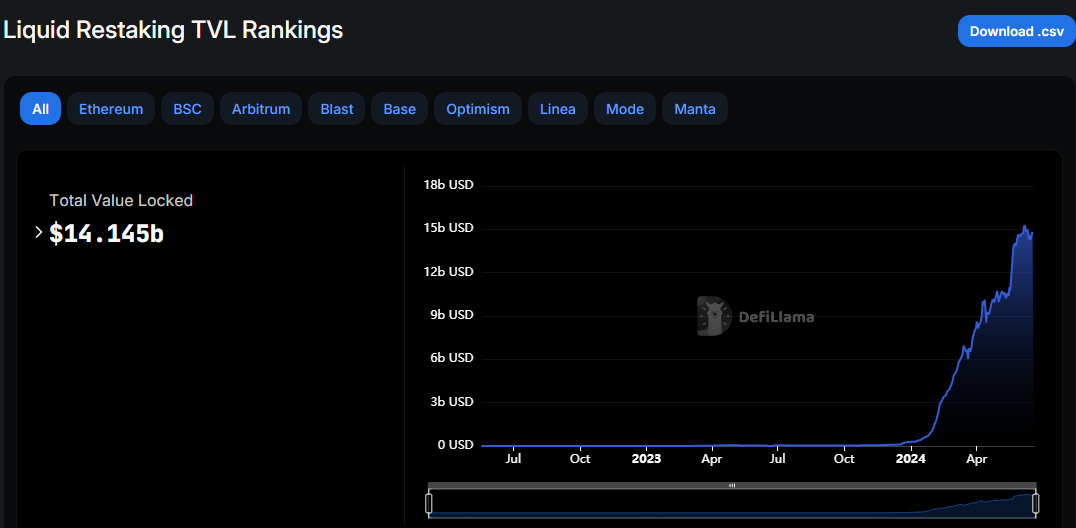The height and width of the screenshot is (528, 1076).
Task: Filter rankings by BSC
Action: 187,109
